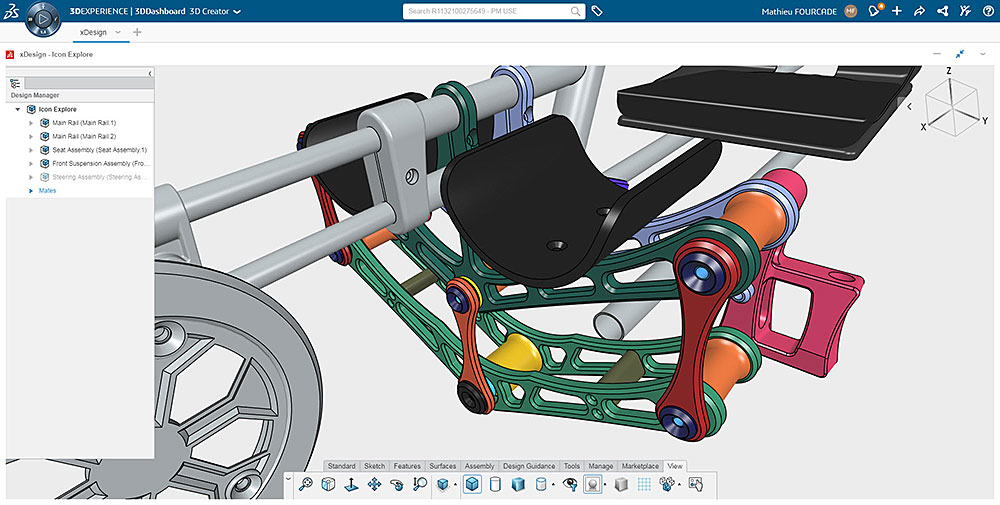Expand the Front Suspension Assembly node
Screen dimensions: 1000x505
[31, 164]
